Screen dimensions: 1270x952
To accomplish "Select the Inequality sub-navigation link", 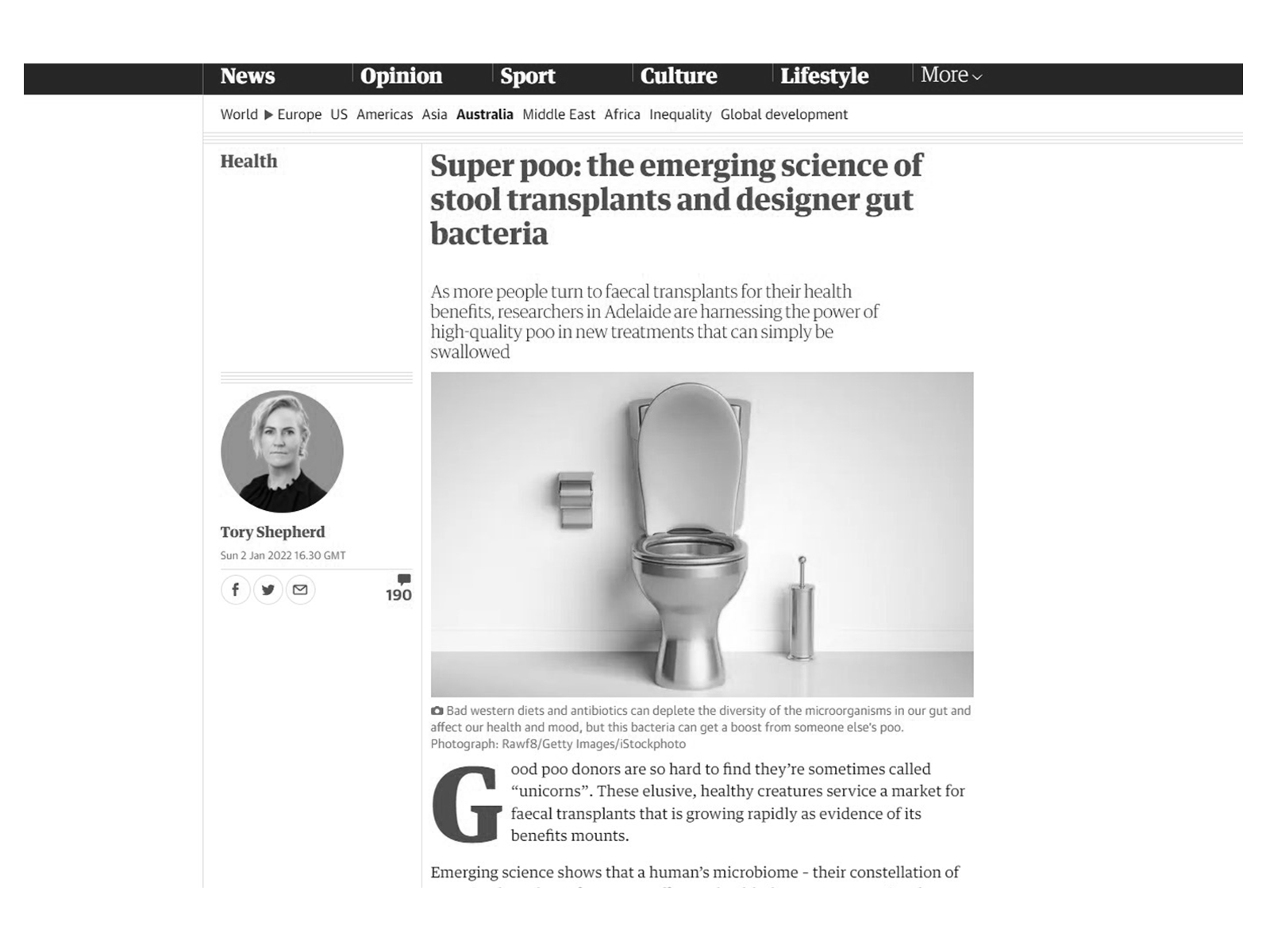I will coord(680,114).
